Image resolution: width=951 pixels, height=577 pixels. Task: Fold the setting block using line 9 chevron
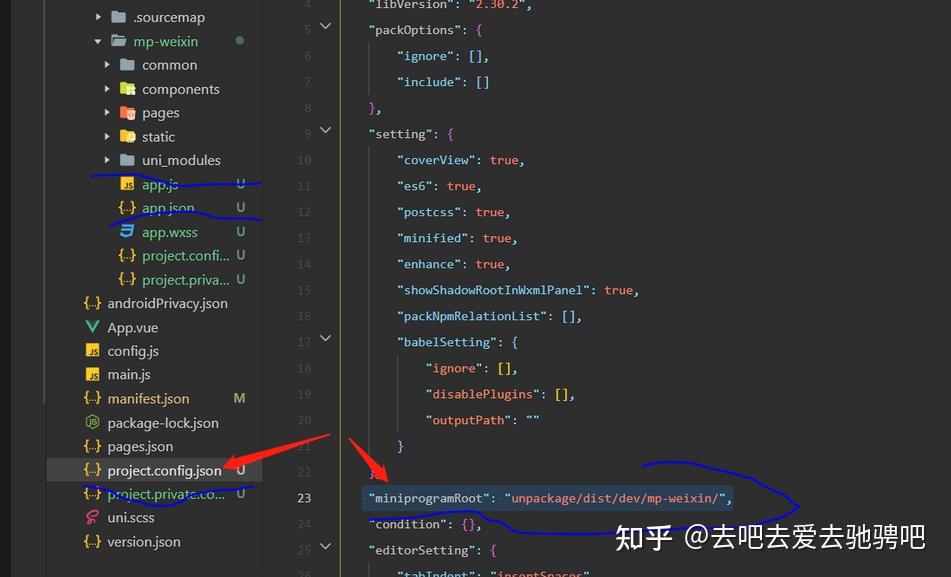coord(324,130)
